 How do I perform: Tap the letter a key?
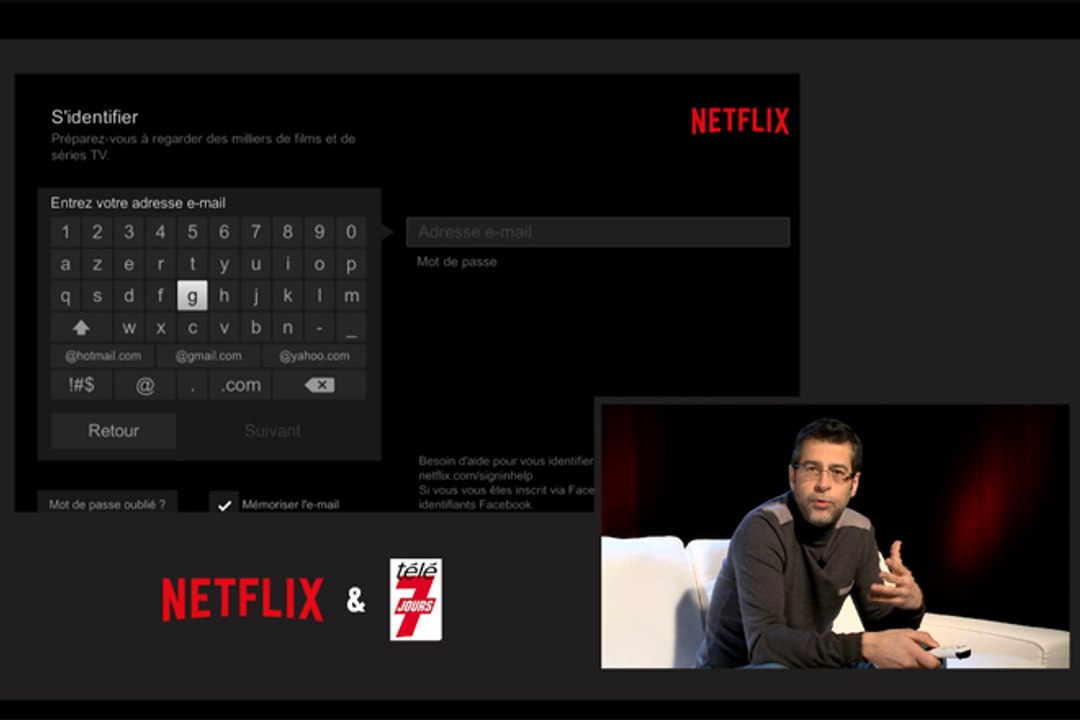[x=65, y=264]
